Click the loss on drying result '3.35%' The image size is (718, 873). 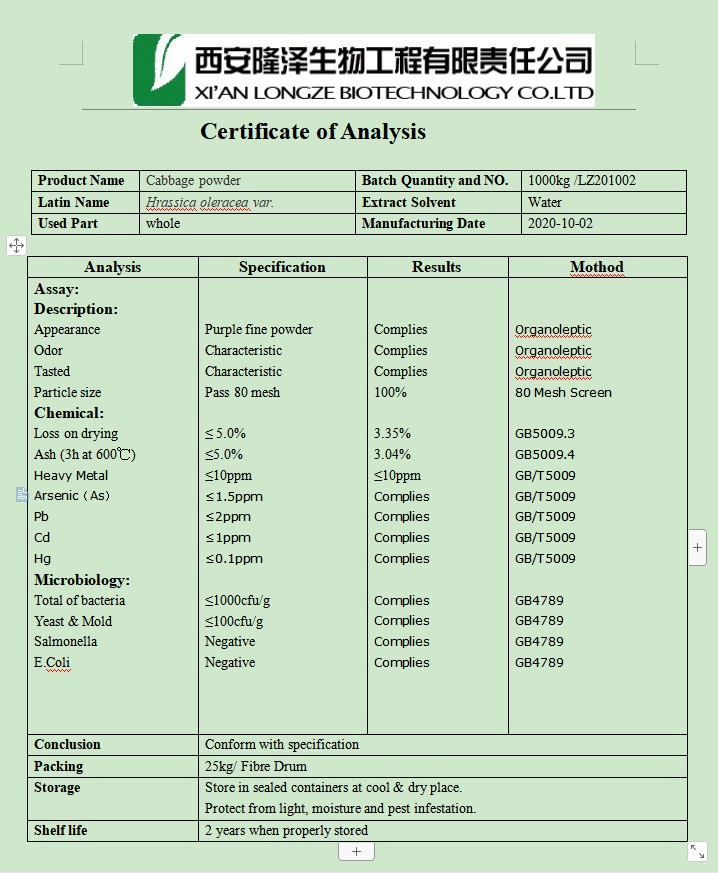pos(392,433)
